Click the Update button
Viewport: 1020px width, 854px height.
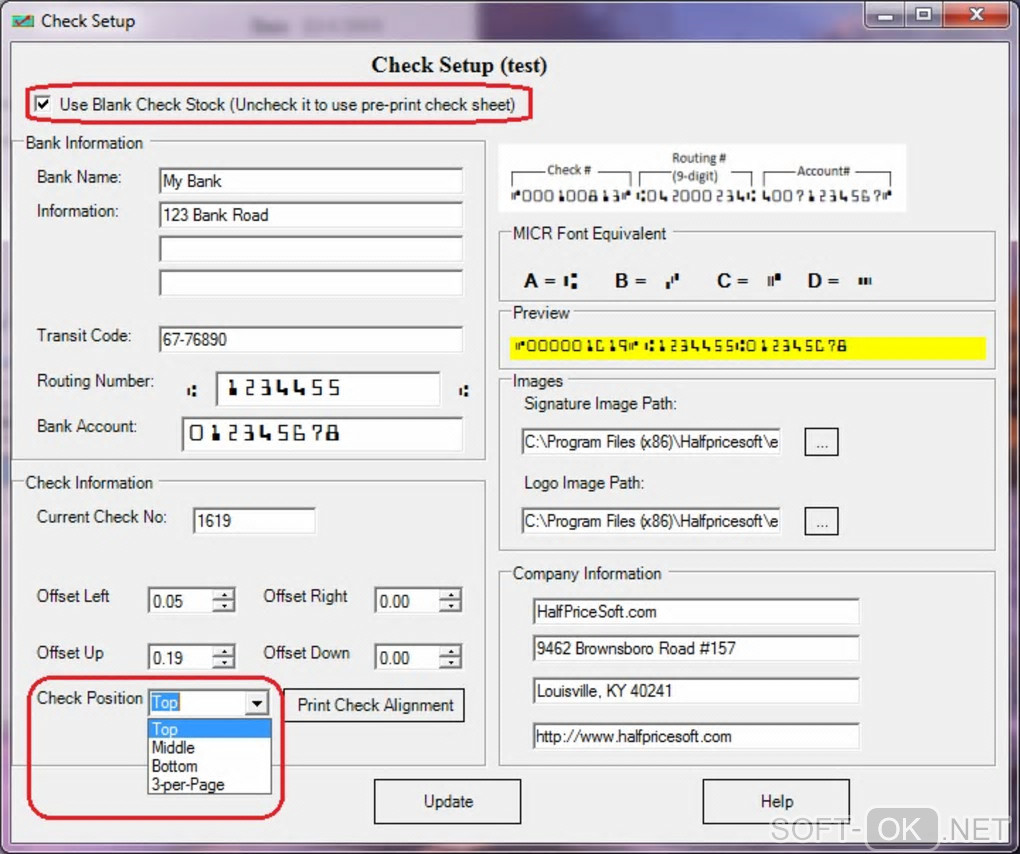pos(448,801)
